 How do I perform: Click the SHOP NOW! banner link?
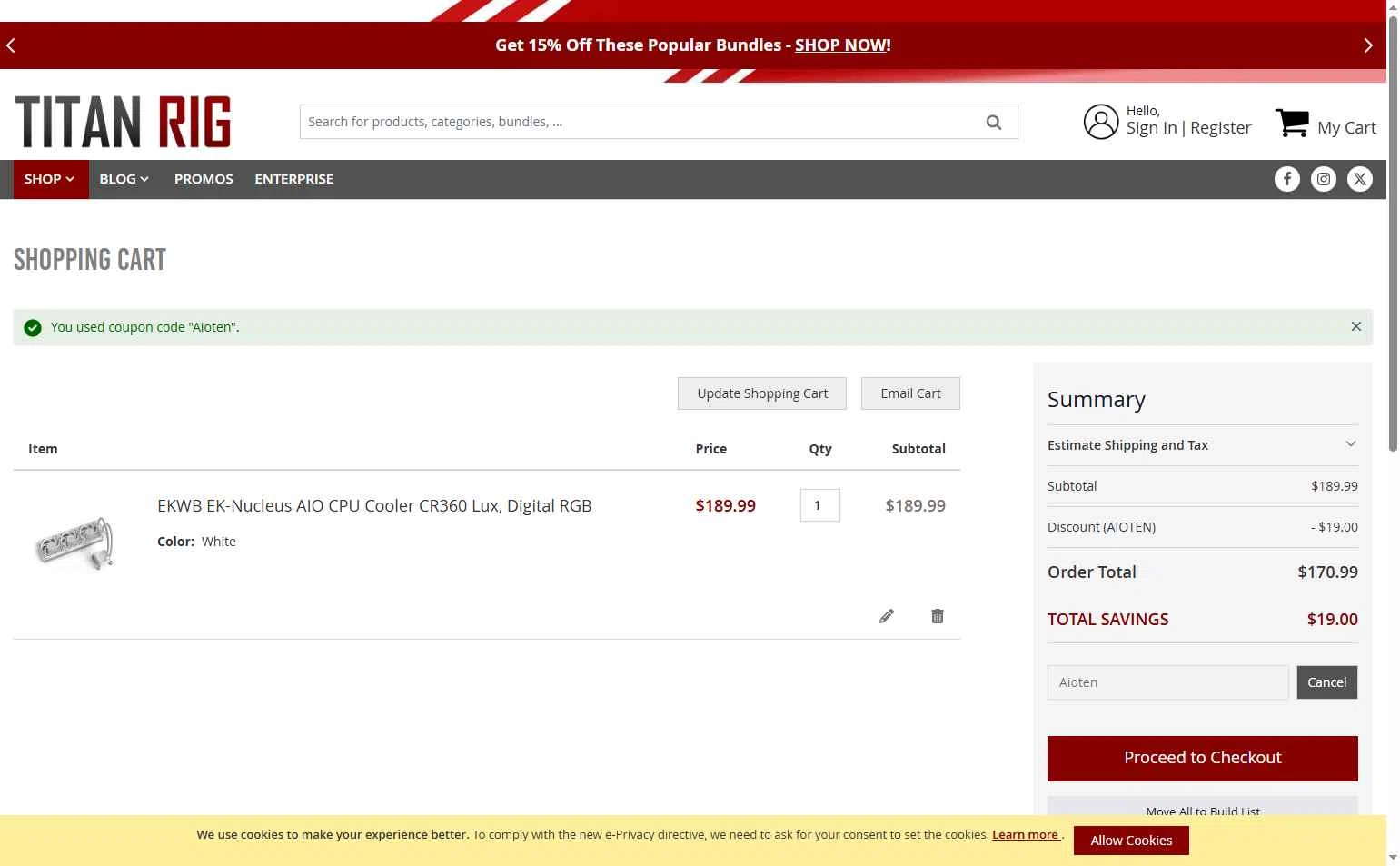click(842, 45)
